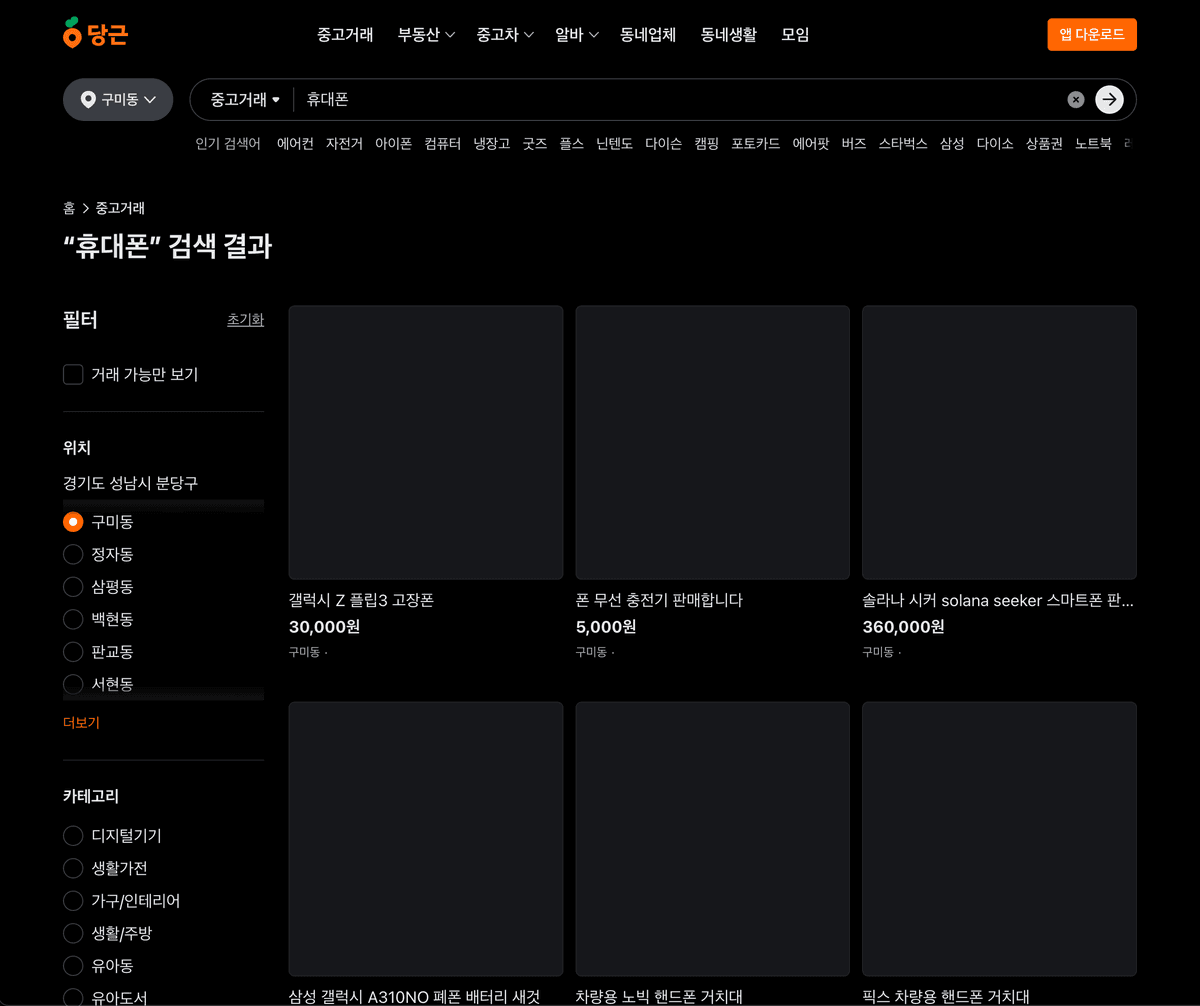Viewport: 1200px width, 1006px height.
Task: Click the 360,000원 price text
Action: [x=903, y=627]
